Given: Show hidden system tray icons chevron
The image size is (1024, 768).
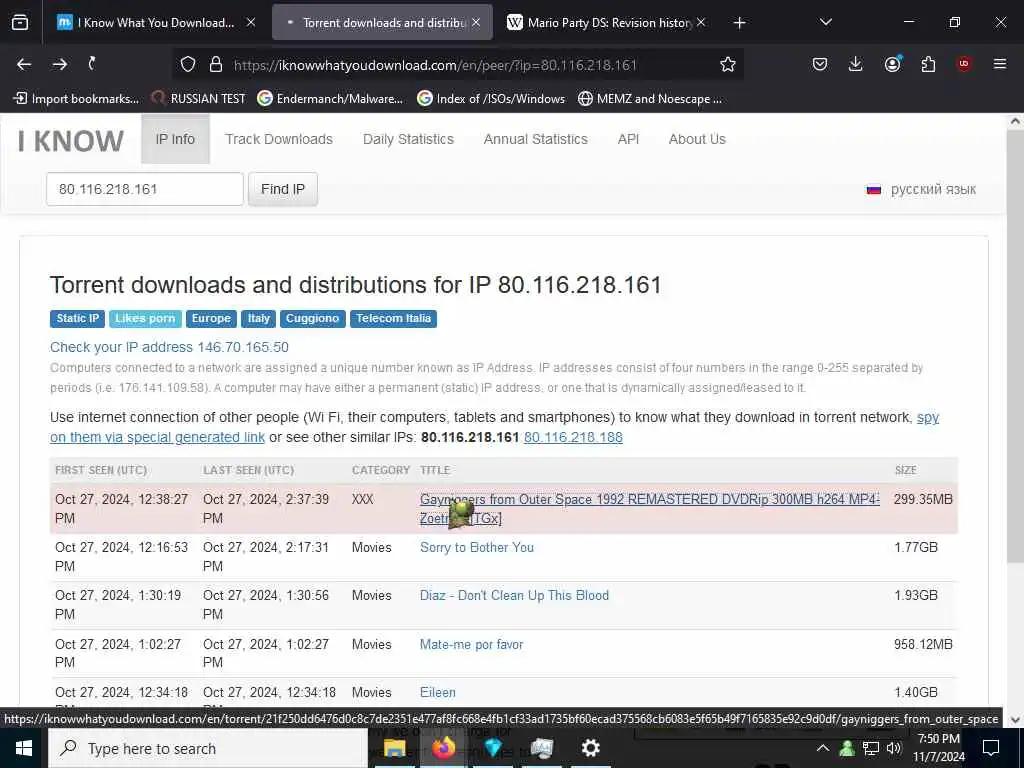Looking at the screenshot, I should [823, 748].
